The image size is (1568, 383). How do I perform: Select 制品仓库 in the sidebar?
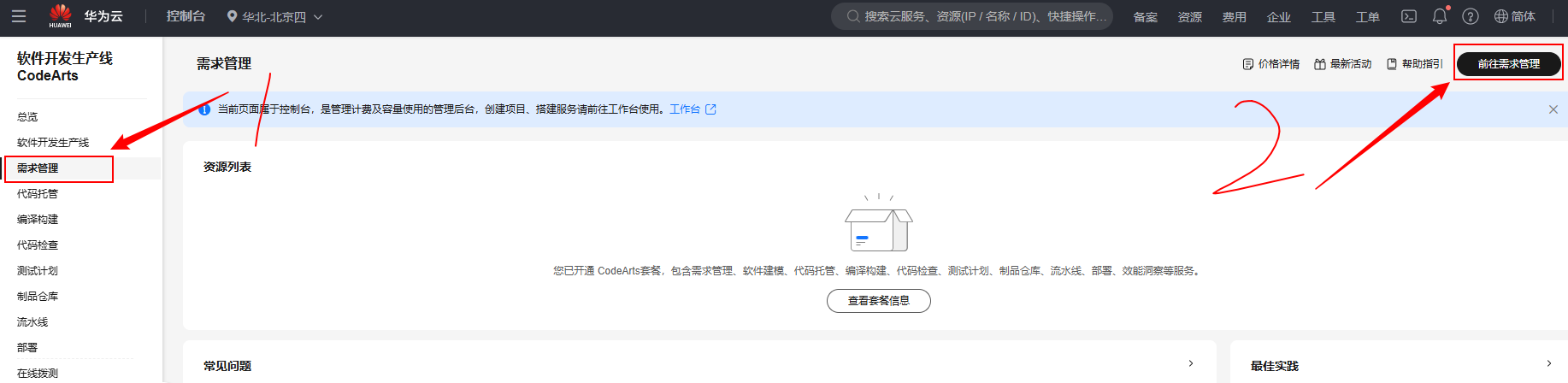point(38,297)
